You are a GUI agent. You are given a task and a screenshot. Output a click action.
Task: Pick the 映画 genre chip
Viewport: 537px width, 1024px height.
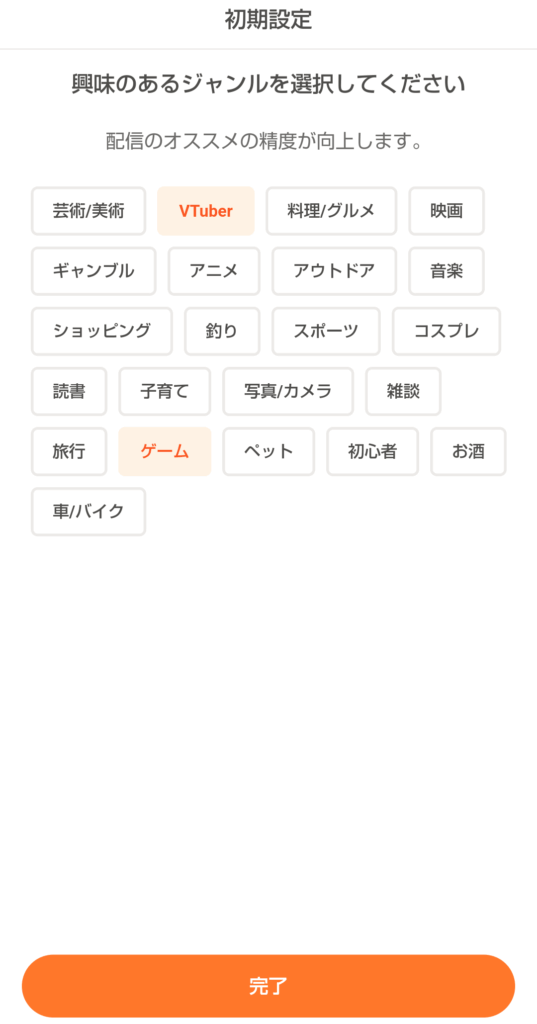pos(447,211)
